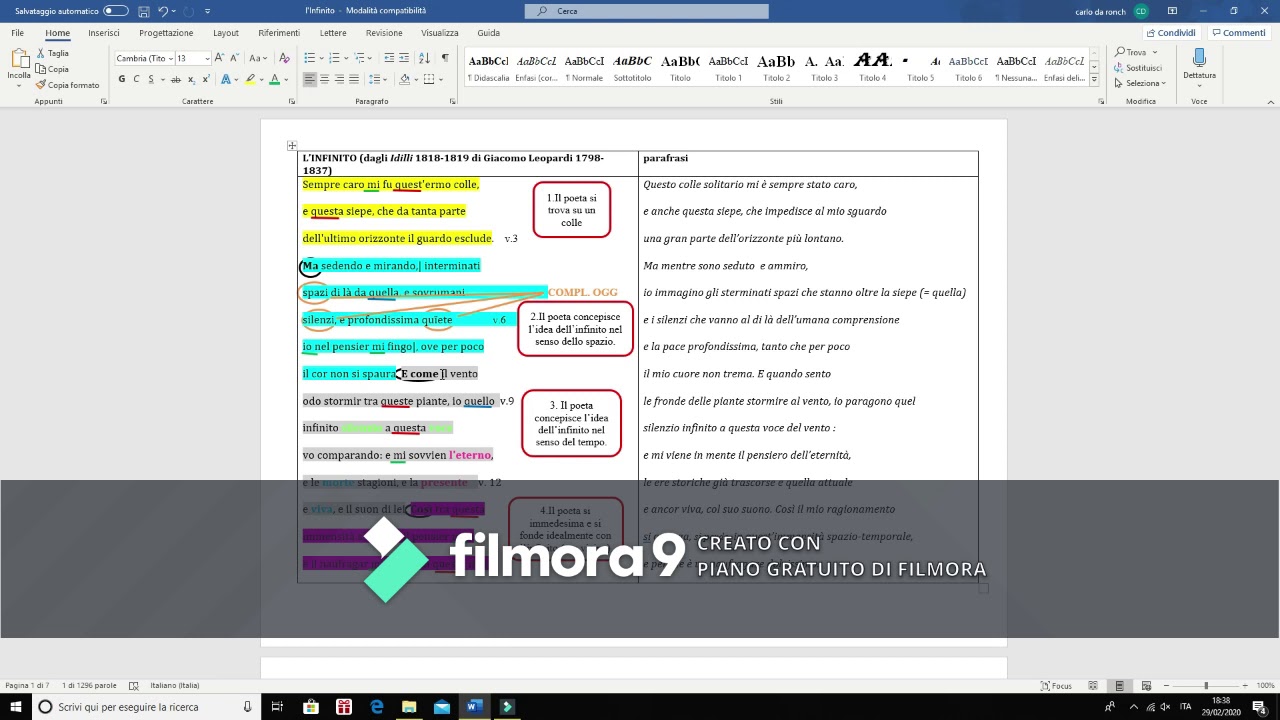
Task: Switch to the Layout ribbon tab
Action: tap(226, 33)
